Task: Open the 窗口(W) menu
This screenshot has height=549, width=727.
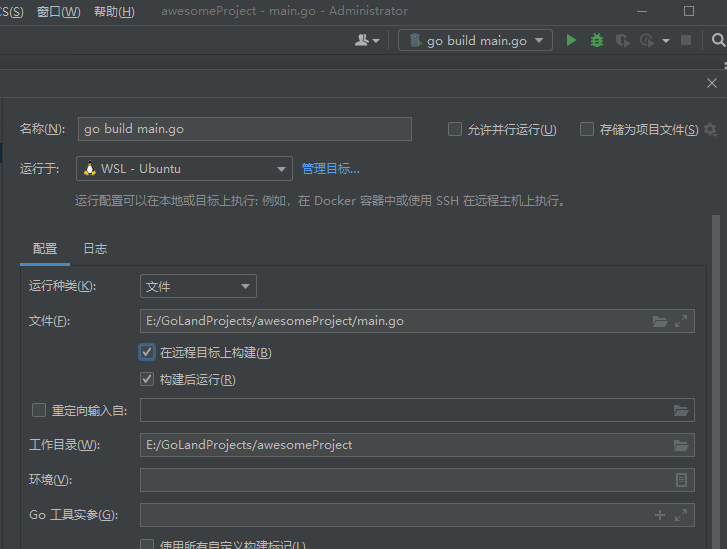Action: point(58,12)
